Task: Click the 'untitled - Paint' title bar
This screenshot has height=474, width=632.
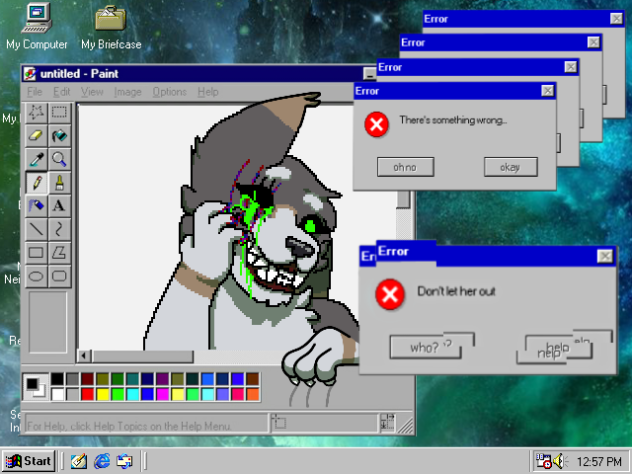Action: click(193, 74)
